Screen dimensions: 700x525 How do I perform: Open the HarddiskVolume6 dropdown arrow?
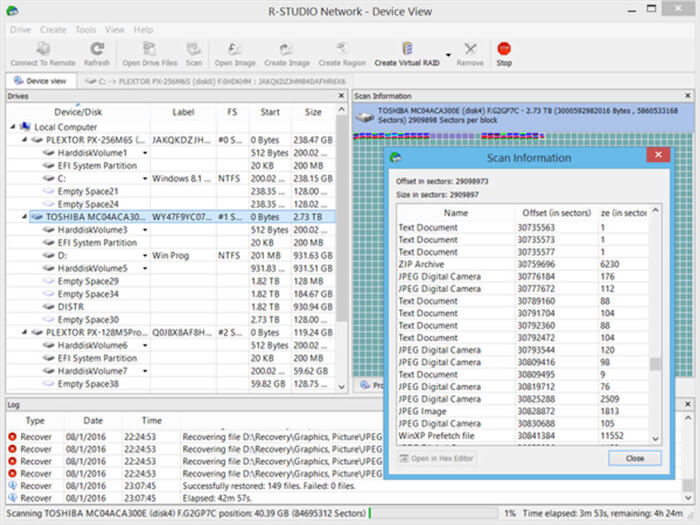(145, 346)
